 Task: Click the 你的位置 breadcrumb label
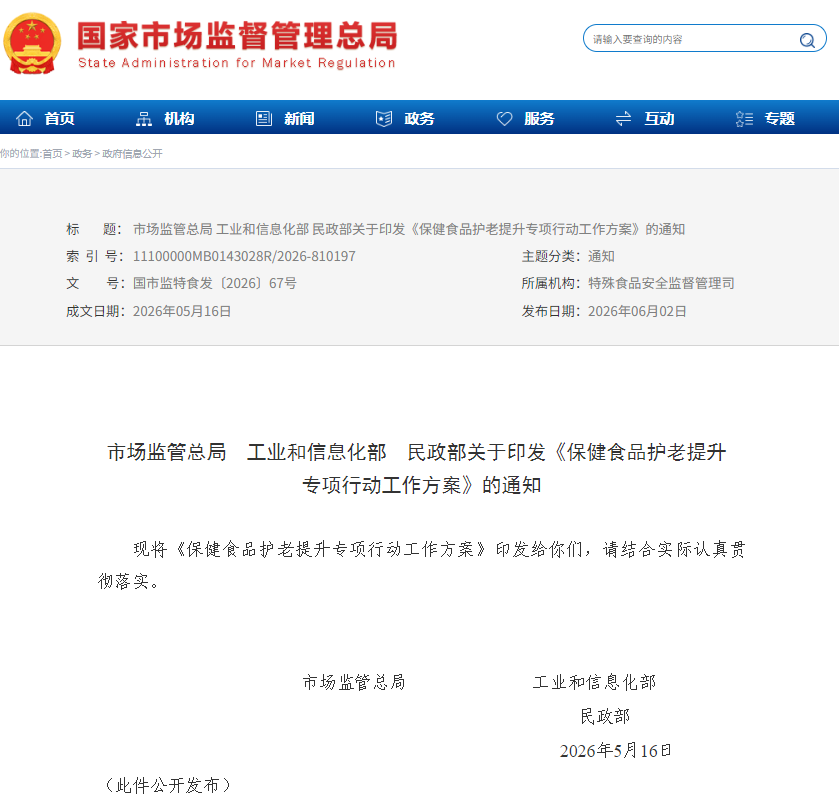pos(21,154)
